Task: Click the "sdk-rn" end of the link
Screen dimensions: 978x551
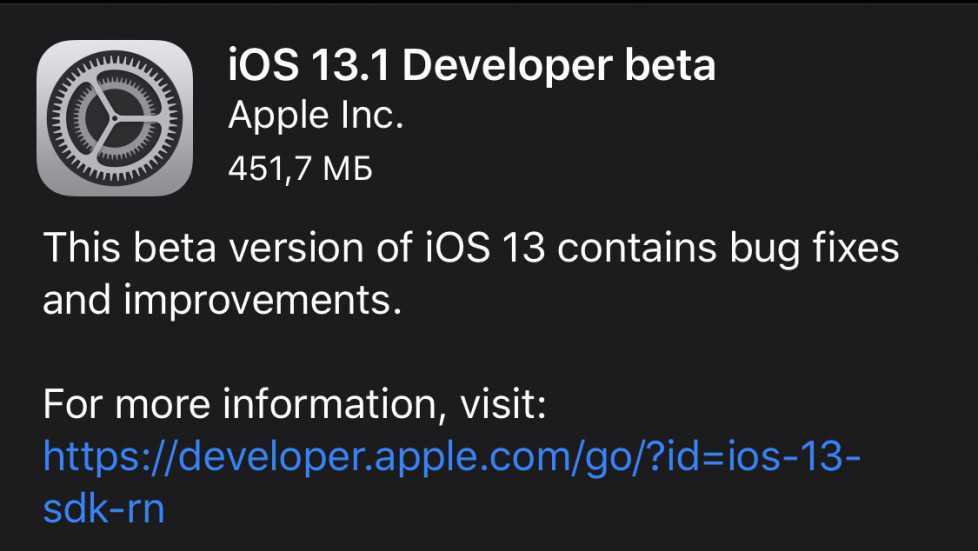Action: (x=103, y=509)
